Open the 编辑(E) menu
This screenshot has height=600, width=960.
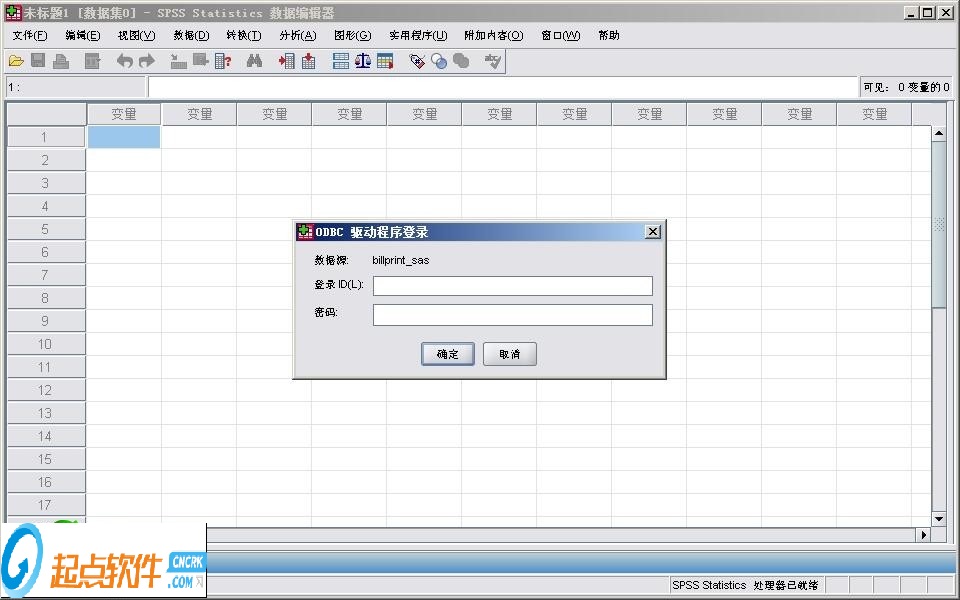(x=83, y=36)
